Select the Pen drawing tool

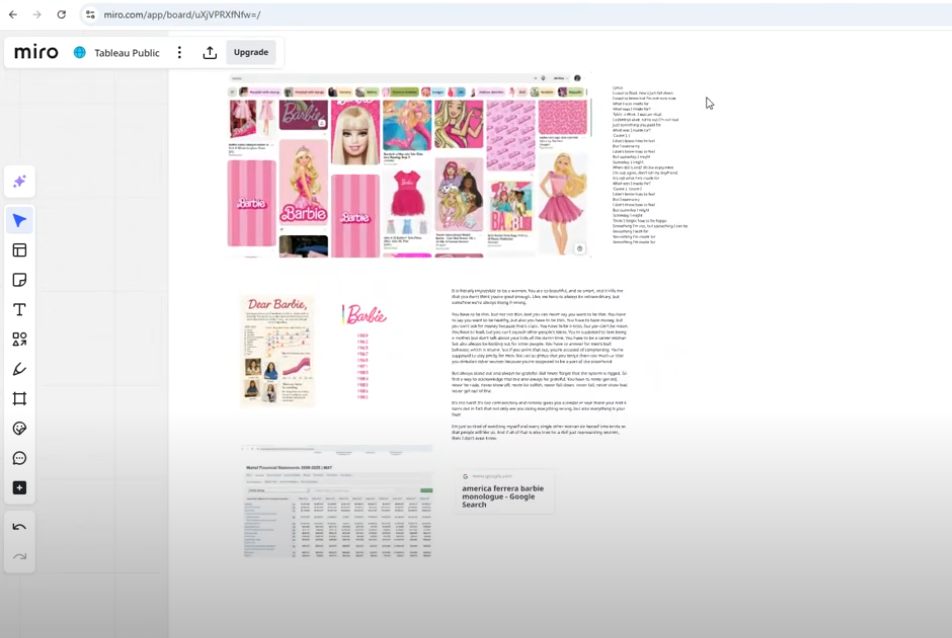click(19, 369)
